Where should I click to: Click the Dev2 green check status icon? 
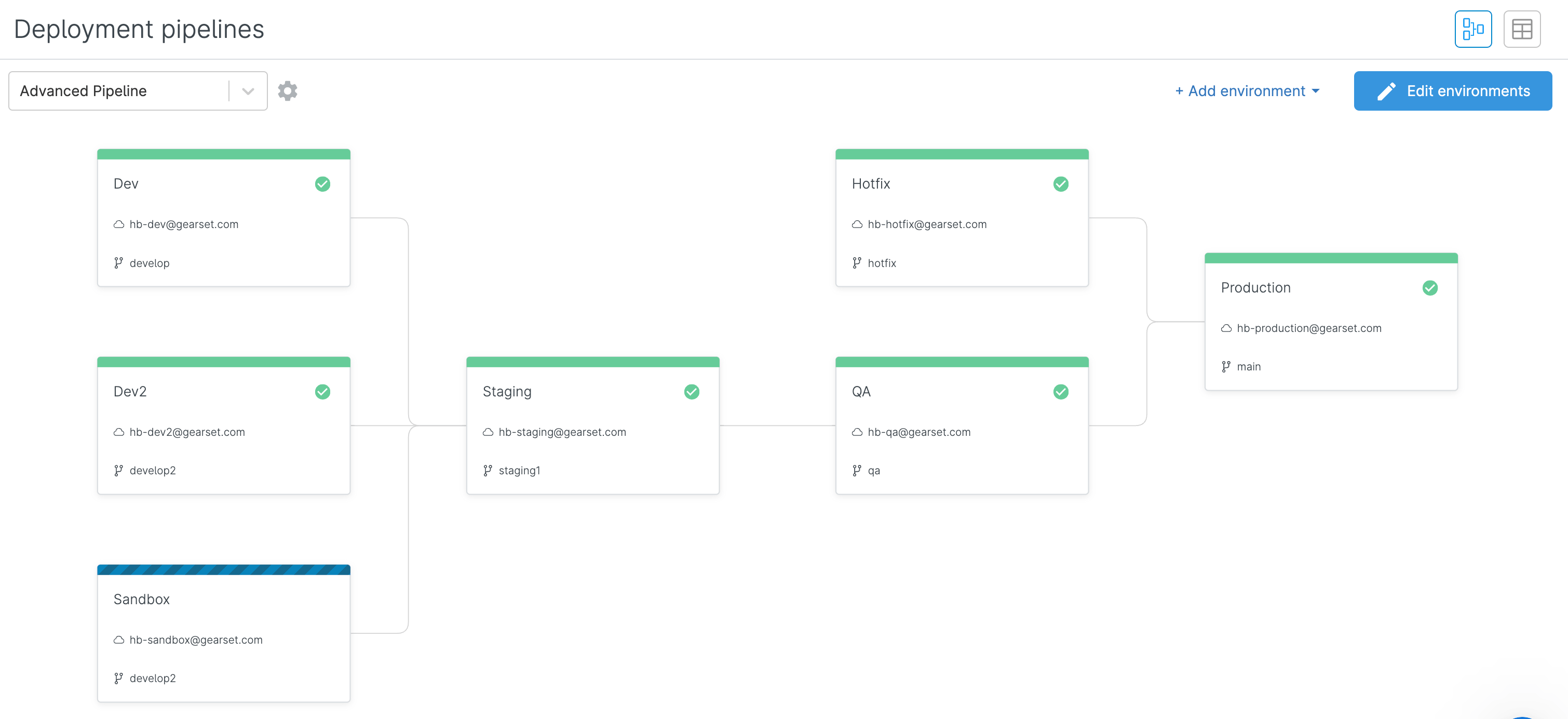[x=322, y=392]
